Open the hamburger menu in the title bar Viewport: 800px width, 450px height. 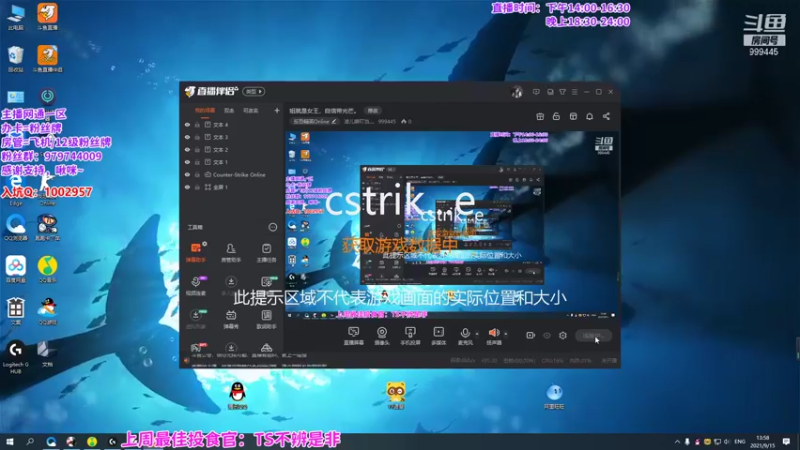click(574, 92)
